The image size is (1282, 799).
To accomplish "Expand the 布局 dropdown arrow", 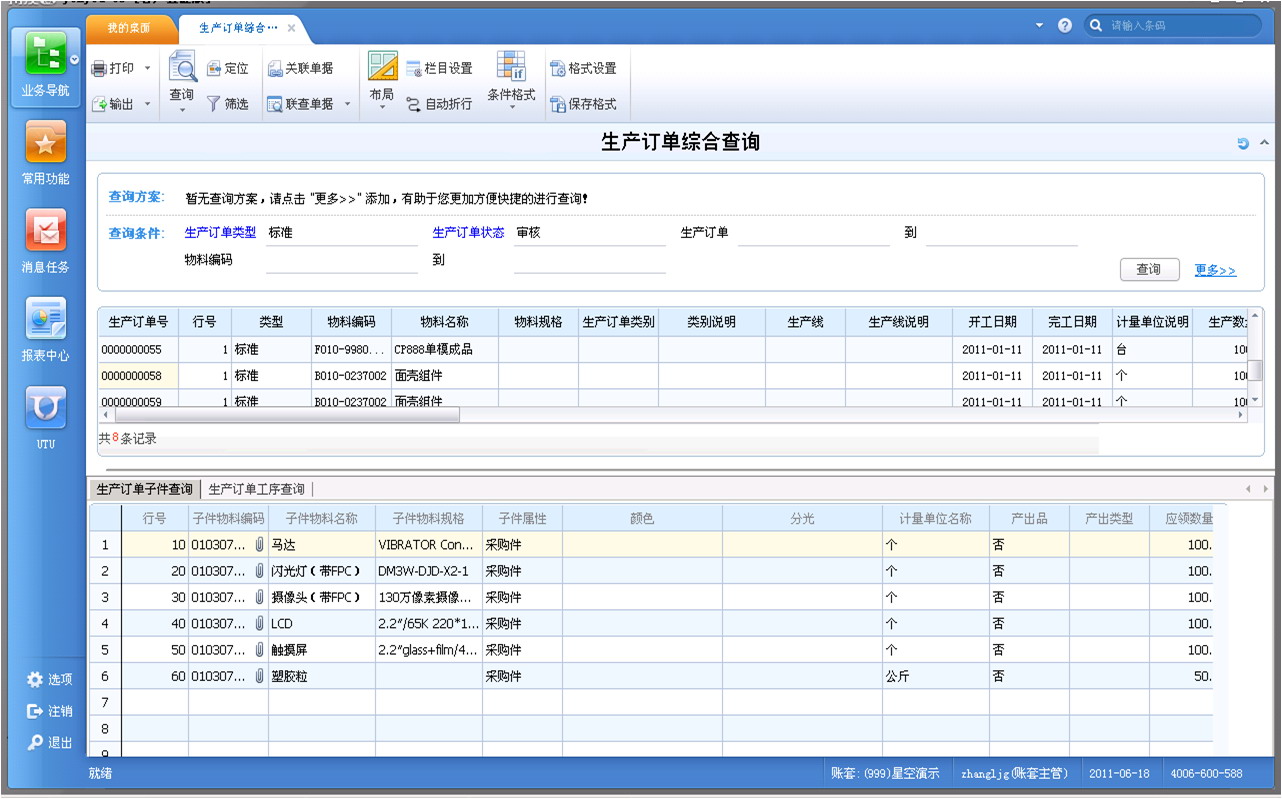I will tap(382, 108).
